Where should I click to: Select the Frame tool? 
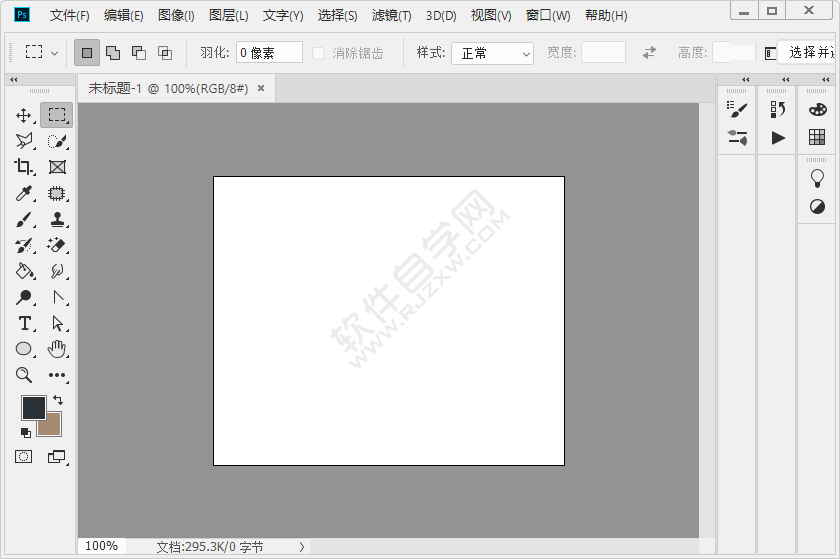coord(57,167)
